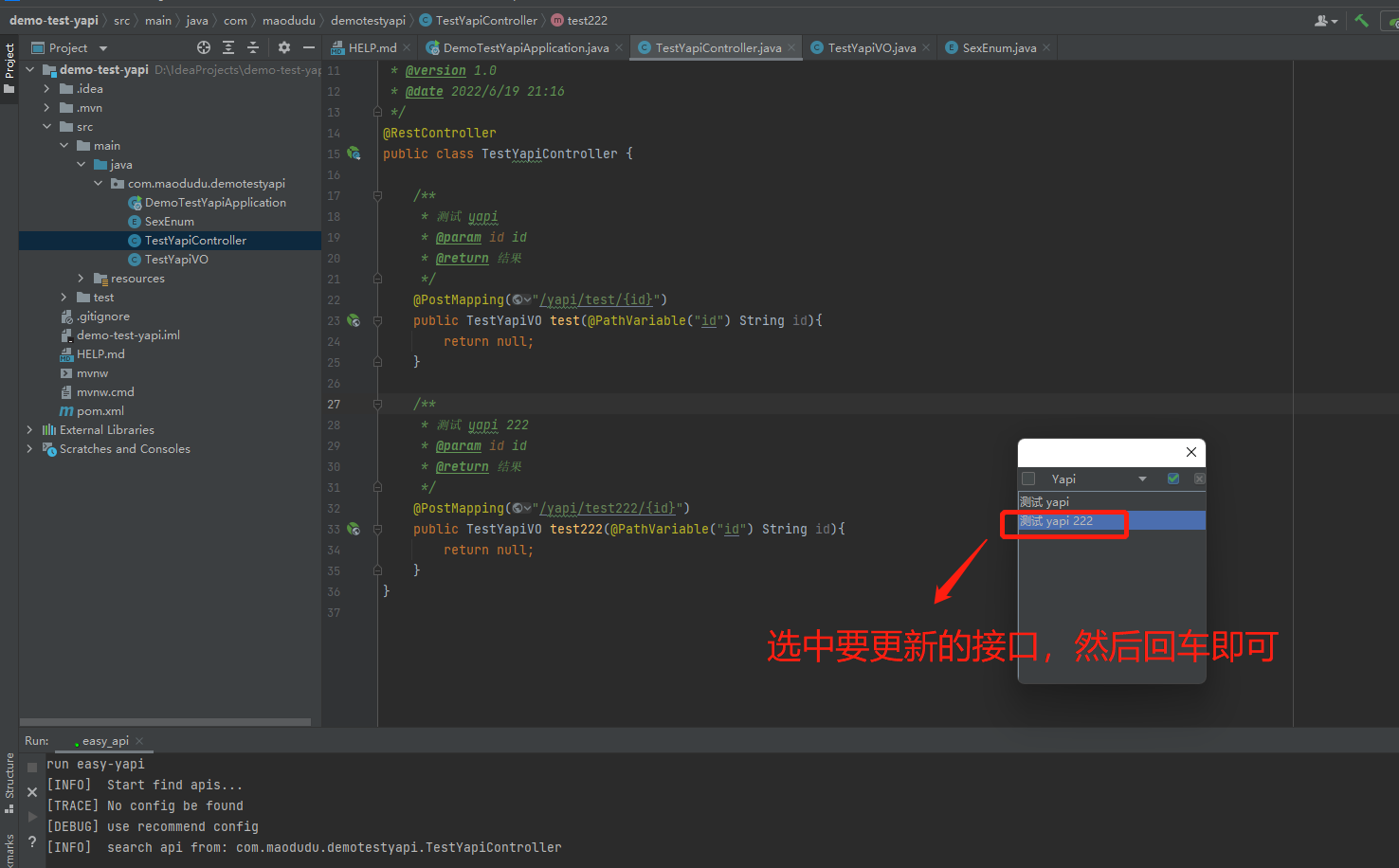Tick the empty checkbox beside Yapi
Image resolution: width=1399 pixels, height=868 pixels.
[1028, 479]
